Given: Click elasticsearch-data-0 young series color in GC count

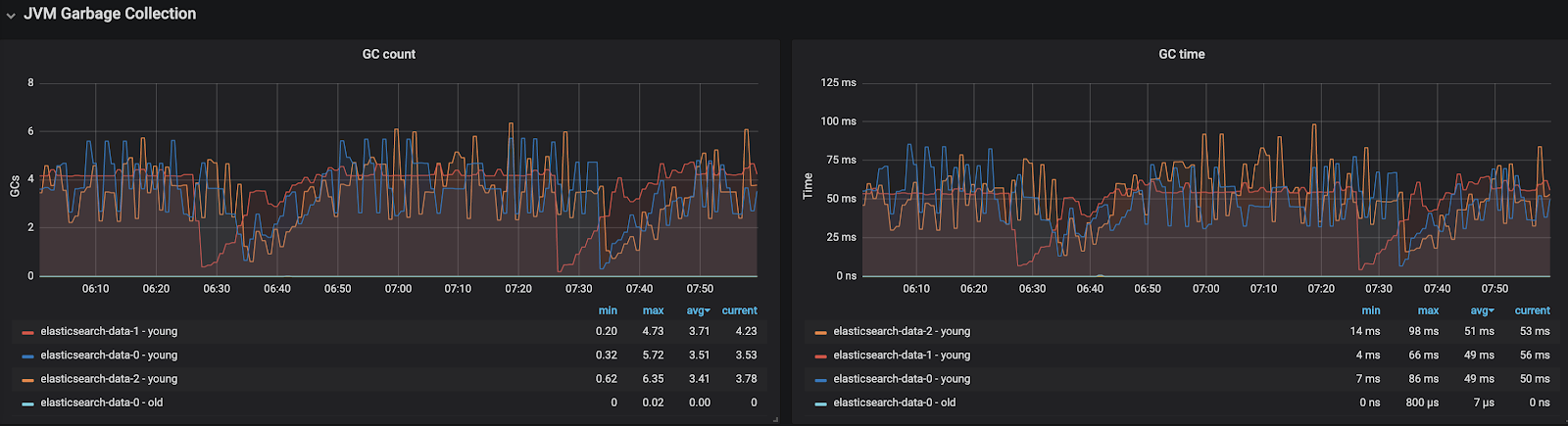Looking at the screenshot, I should [27, 355].
